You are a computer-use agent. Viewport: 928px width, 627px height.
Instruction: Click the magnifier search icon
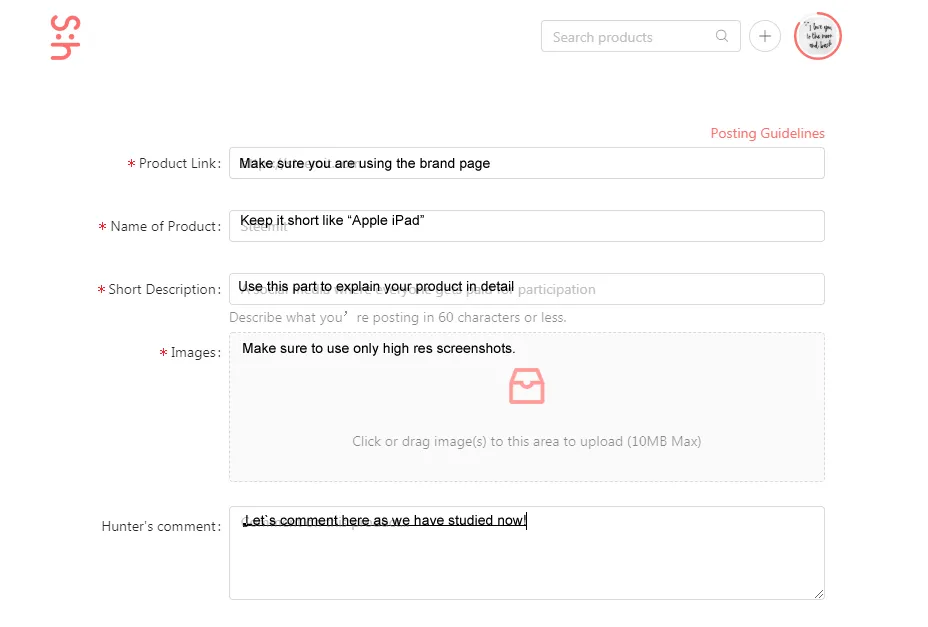coord(722,37)
